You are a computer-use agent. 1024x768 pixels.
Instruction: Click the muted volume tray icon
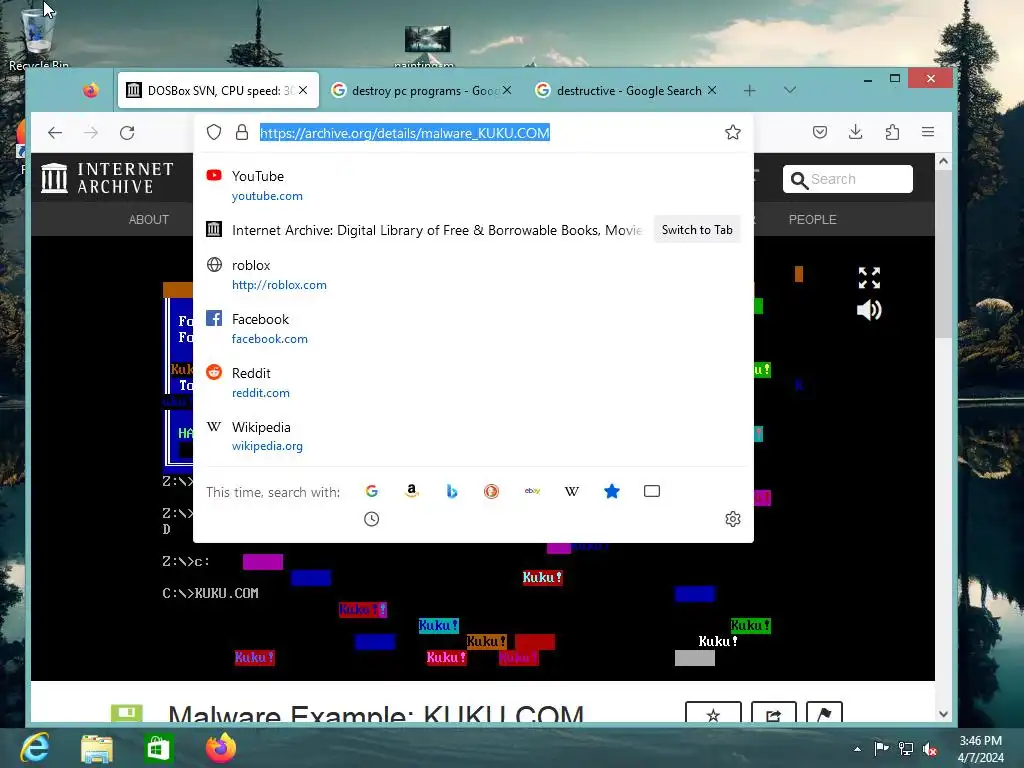[930, 748]
